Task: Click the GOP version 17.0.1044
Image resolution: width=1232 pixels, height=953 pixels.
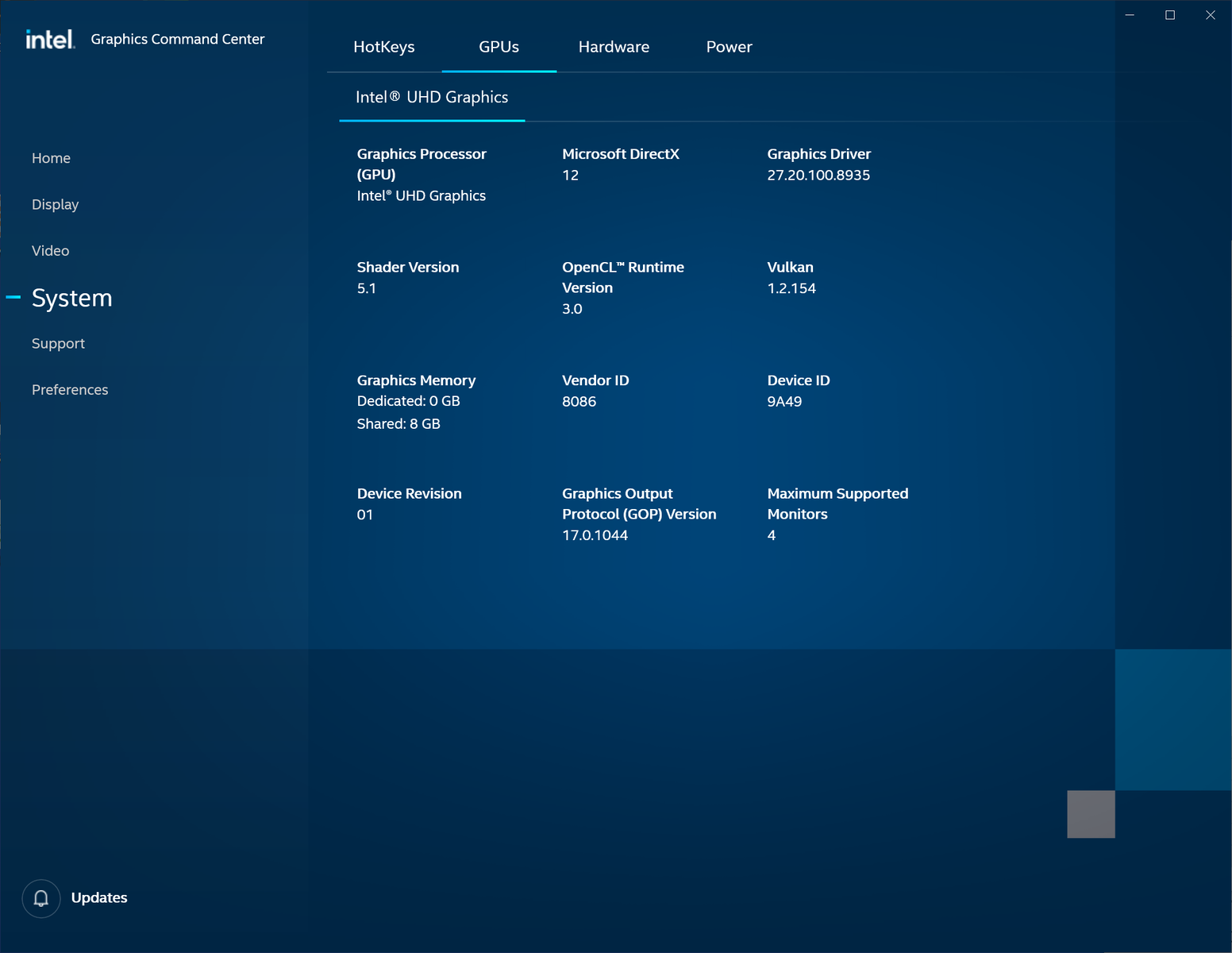Action: pos(595,535)
